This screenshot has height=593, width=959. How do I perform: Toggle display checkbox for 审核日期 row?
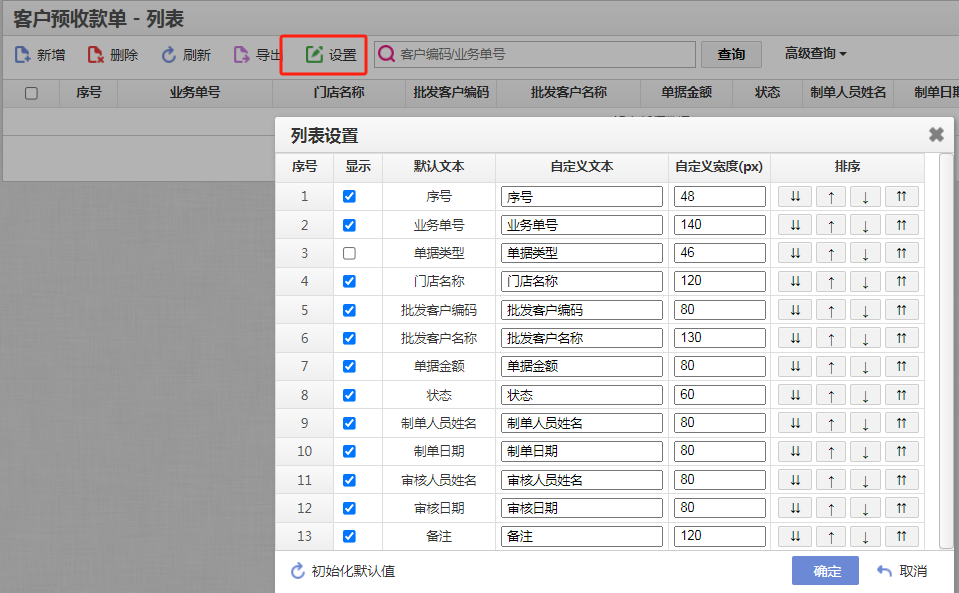(349, 508)
